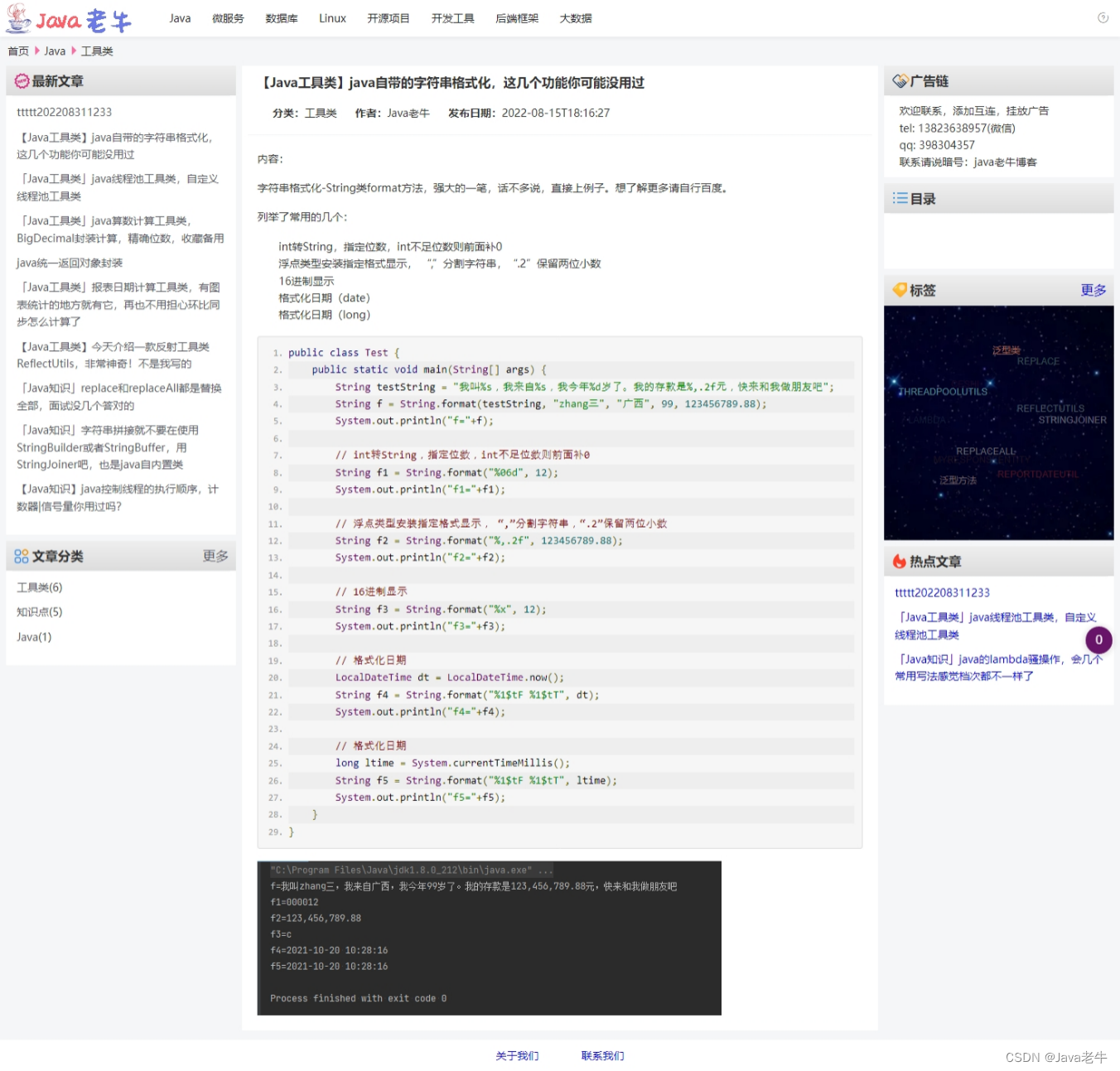Select 开源项目 in the top navigation
The width and height of the screenshot is (1120, 1071).
click(x=388, y=17)
